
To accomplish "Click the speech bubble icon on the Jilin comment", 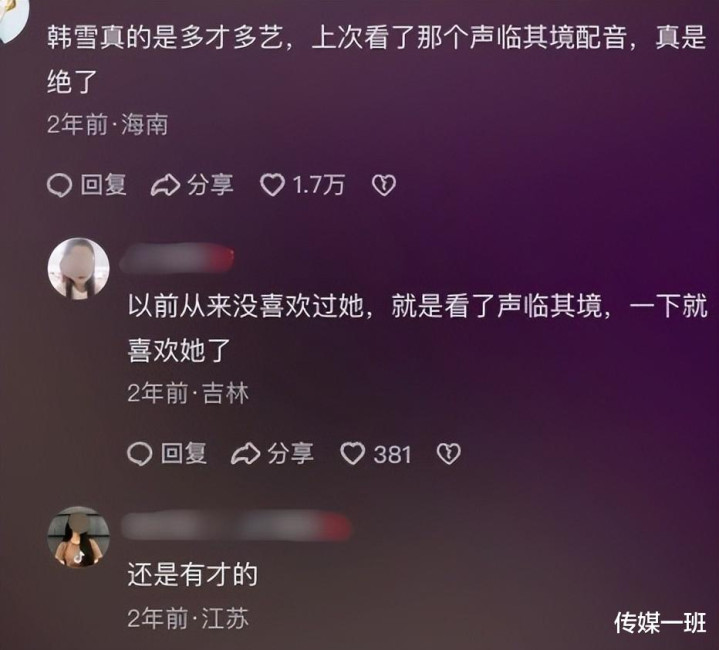I will point(139,454).
